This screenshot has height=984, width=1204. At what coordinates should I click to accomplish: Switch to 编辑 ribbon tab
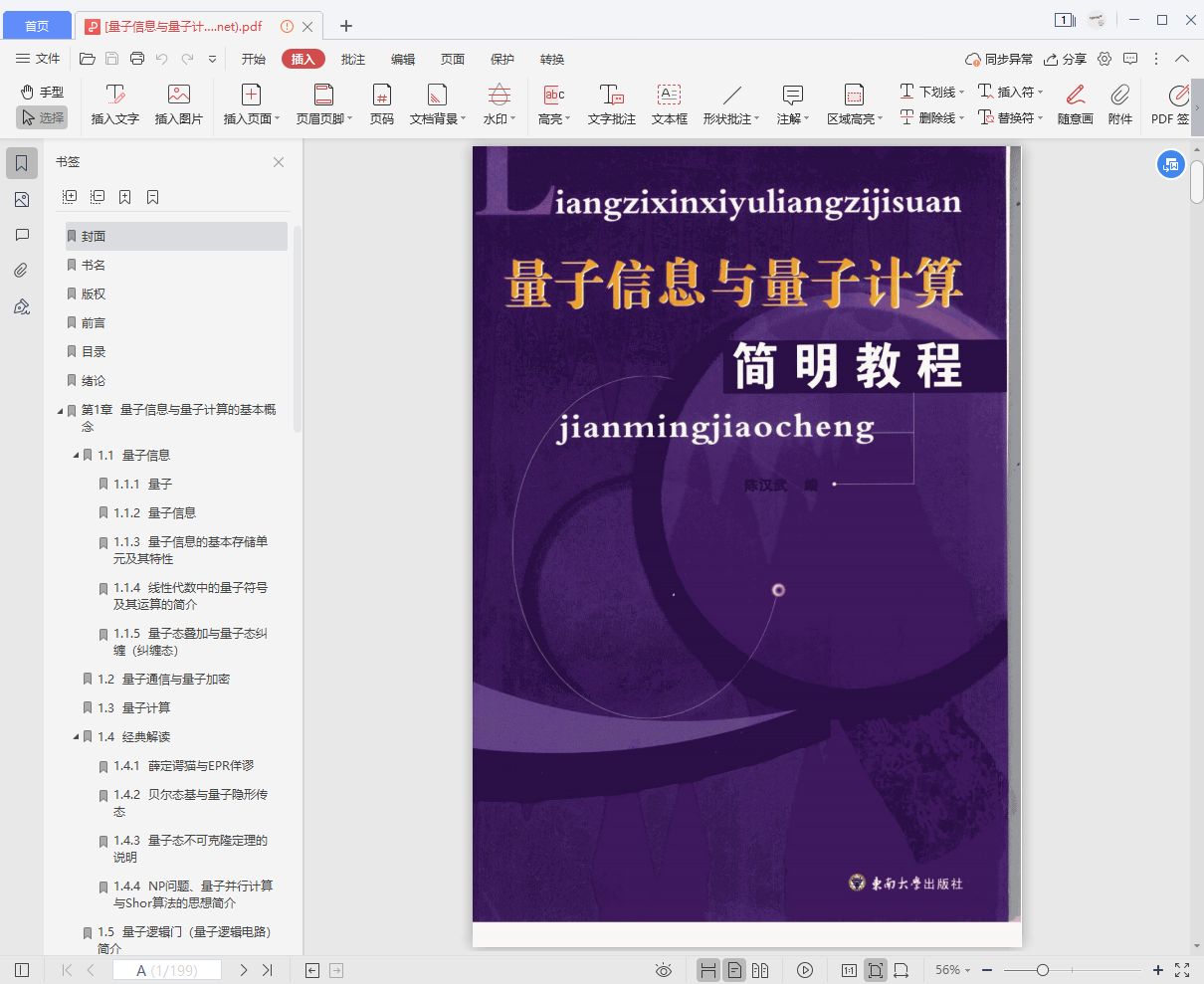[403, 60]
